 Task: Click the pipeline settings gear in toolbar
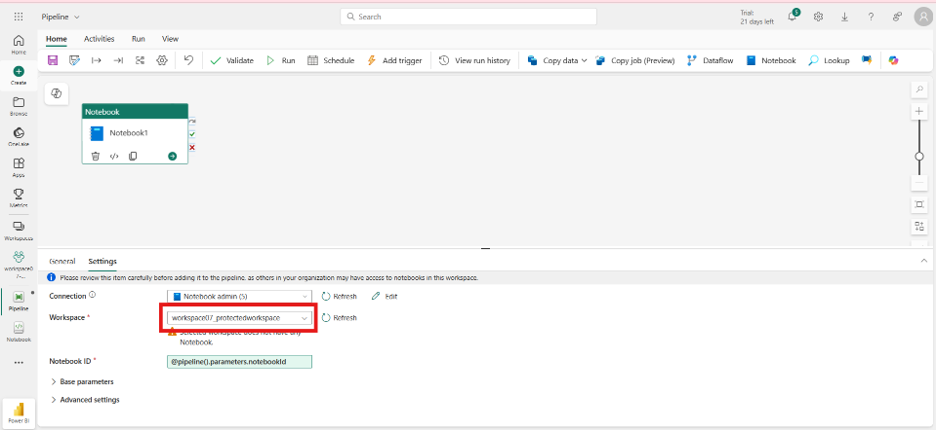162,60
